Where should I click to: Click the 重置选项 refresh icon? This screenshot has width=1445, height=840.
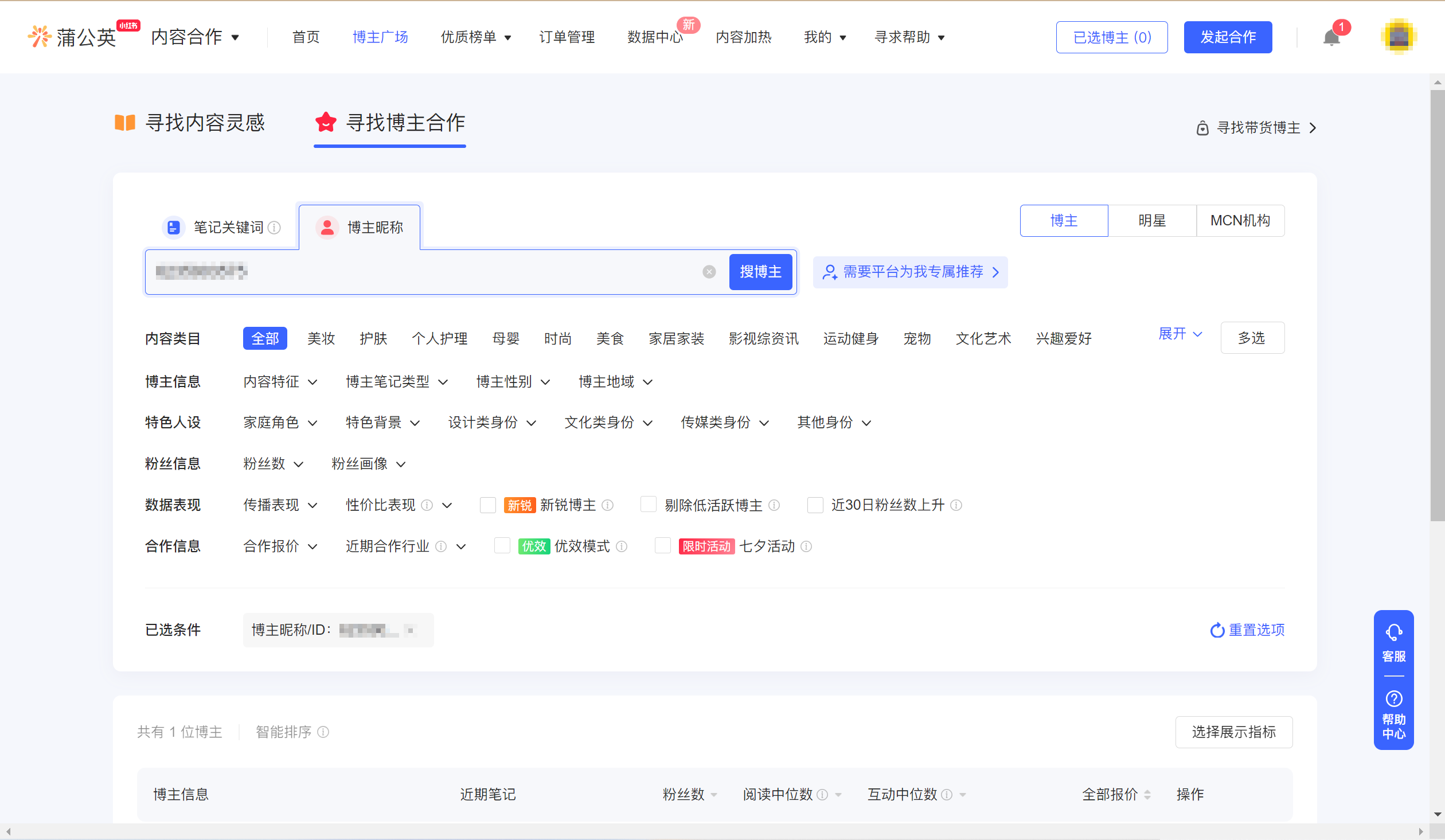point(1217,630)
